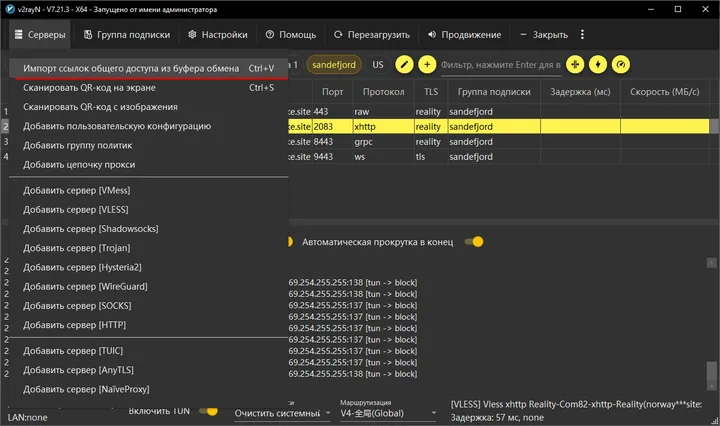Sort by Группа подписки column header
Viewport: 720px width, 426px height.
[x=494, y=92]
